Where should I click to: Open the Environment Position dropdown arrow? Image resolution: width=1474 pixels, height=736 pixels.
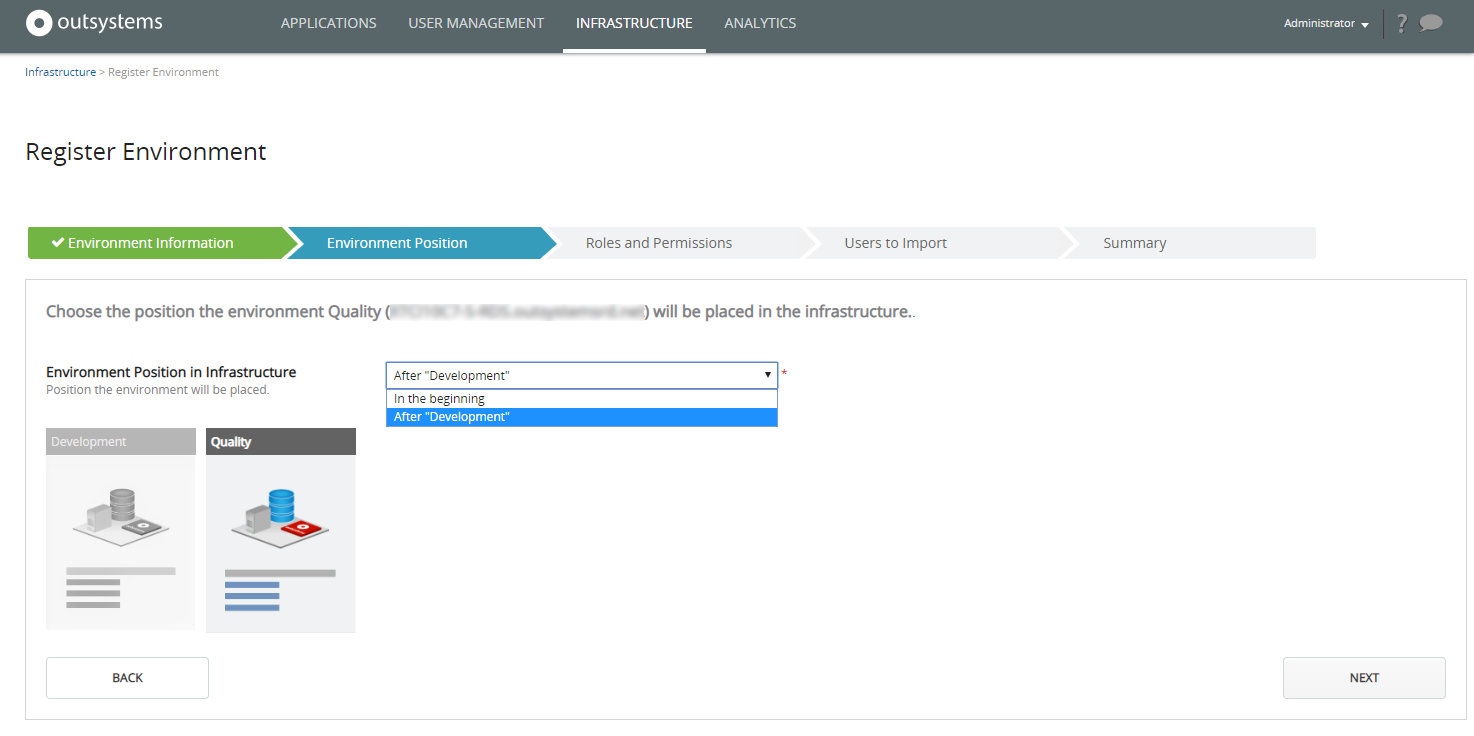point(767,374)
